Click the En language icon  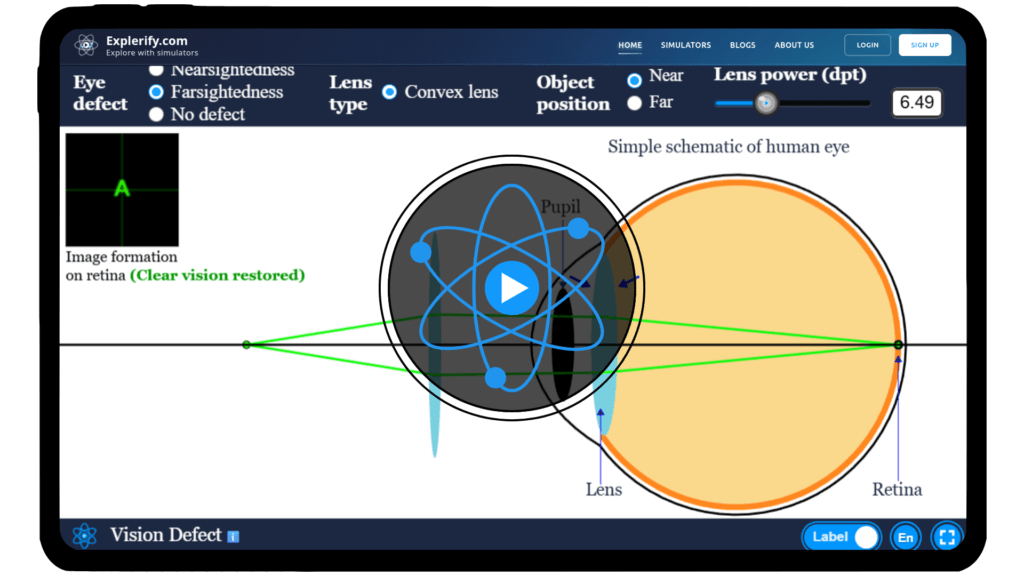(905, 537)
